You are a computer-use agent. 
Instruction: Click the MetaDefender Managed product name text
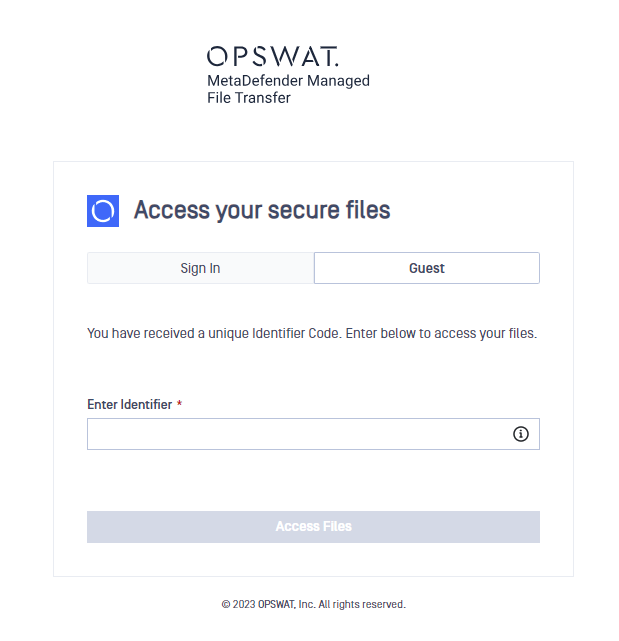click(288, 81)
